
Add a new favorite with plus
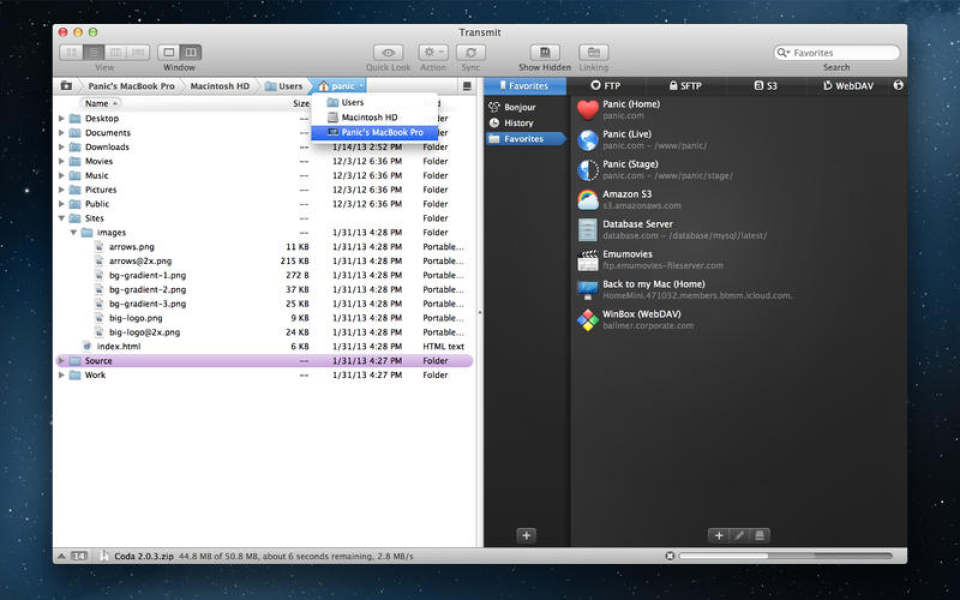point(719,536)
